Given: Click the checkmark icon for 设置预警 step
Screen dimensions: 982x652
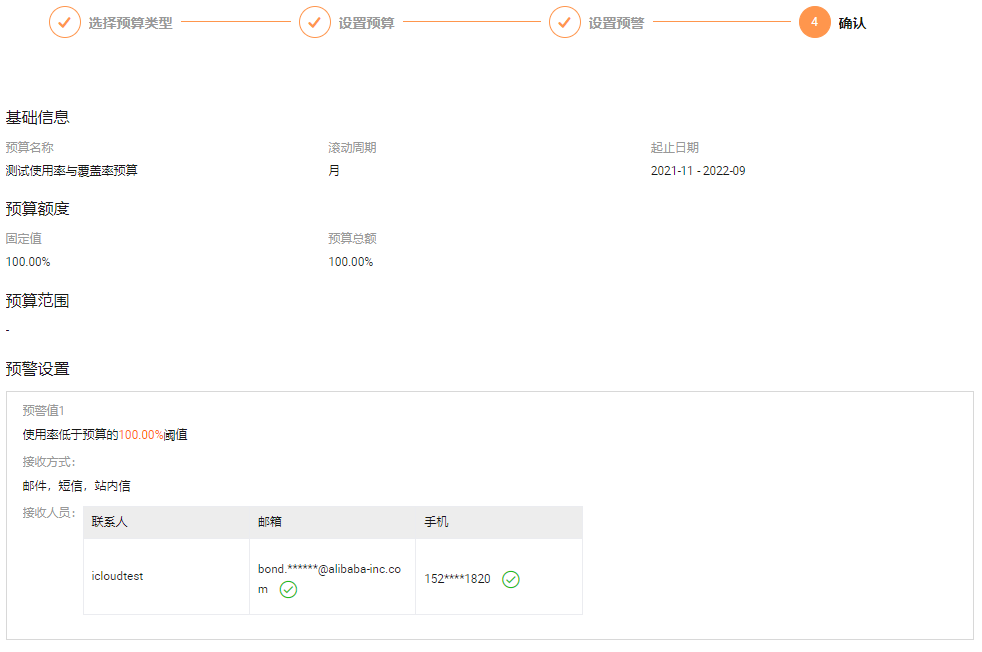Looking at the screenshot, I should tap(564, 23).
